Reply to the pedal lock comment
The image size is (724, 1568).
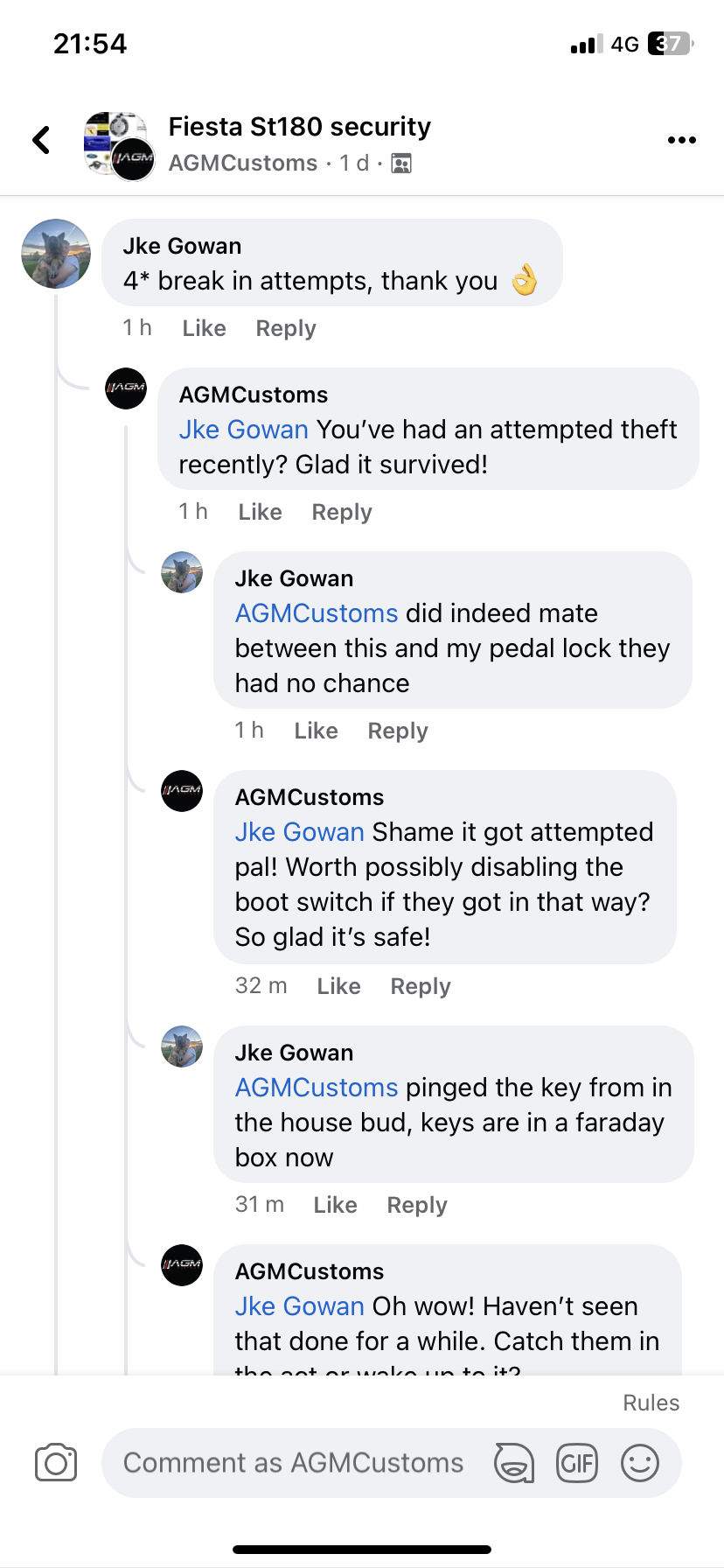397,731
